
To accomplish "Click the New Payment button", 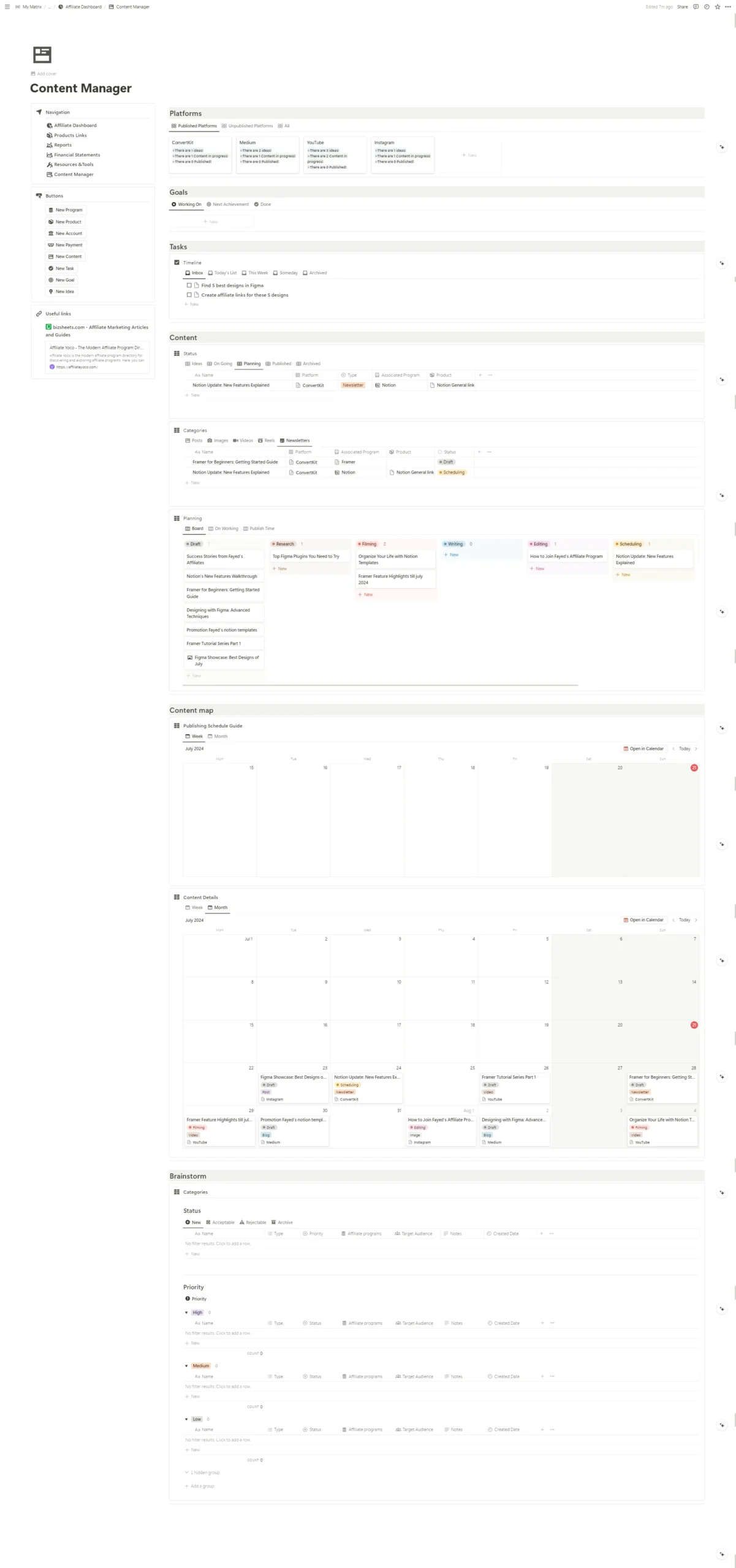I will (x=66, y=245).
